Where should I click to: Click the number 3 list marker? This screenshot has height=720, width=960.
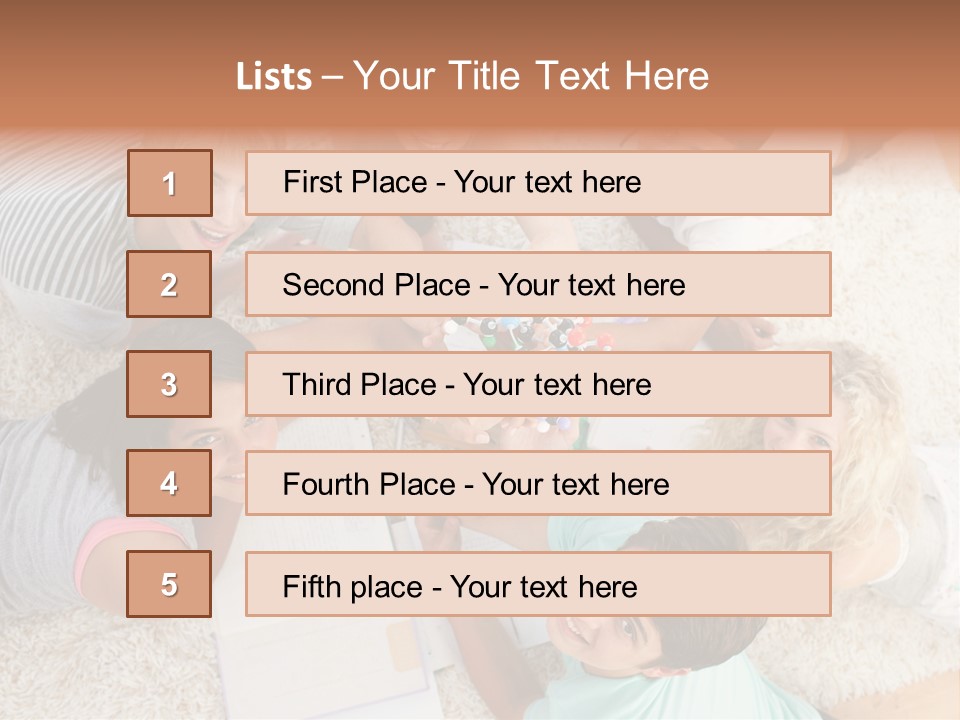pos(169,384)
